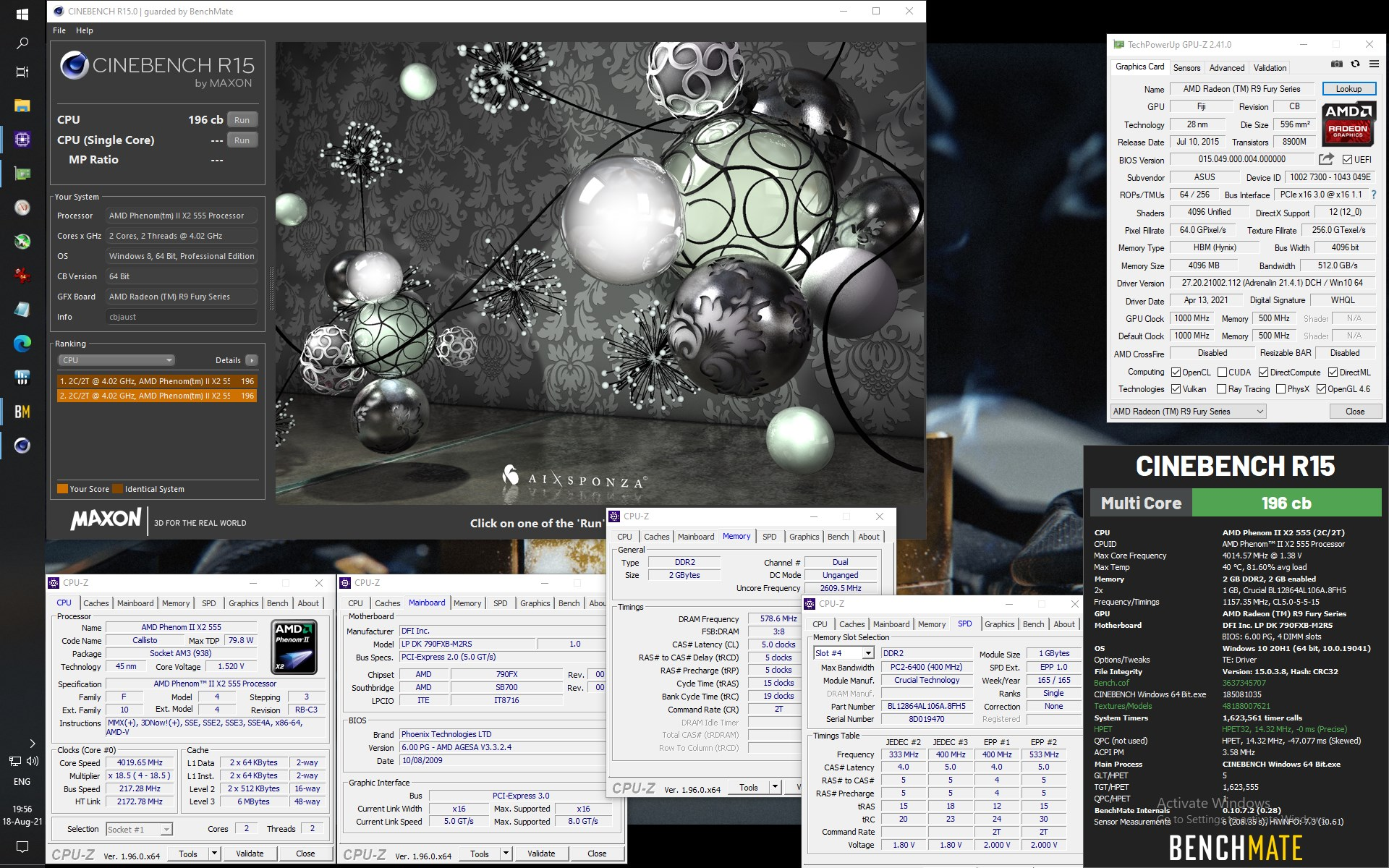The width and height of the screenshot is (1389, 868).
Task: Open the GPU-Z hamburger menu
Action: (x=1374, y=64)
